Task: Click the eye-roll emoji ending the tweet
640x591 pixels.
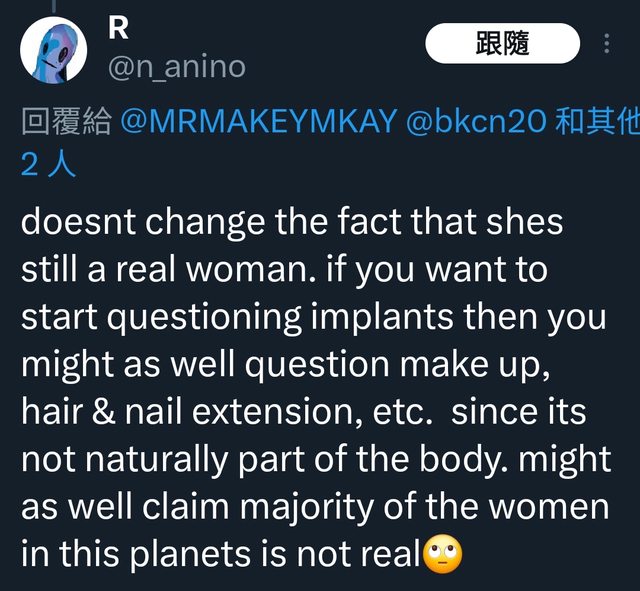Action: [x=439, y=555]
